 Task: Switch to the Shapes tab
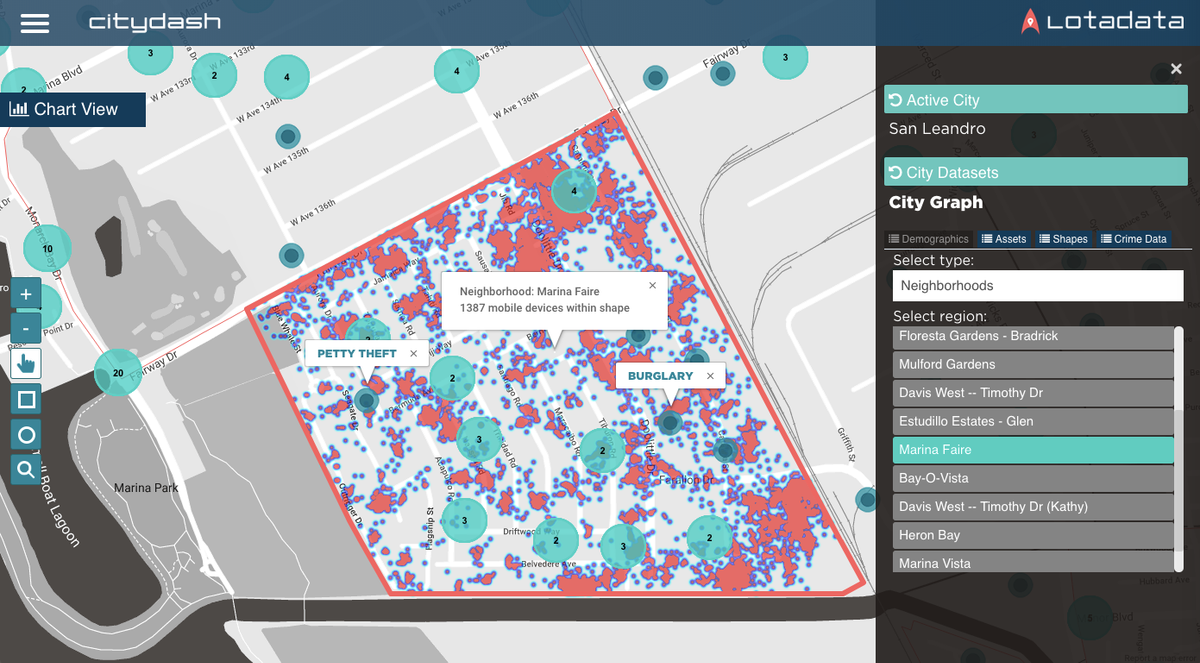(x=1063, y=238)
